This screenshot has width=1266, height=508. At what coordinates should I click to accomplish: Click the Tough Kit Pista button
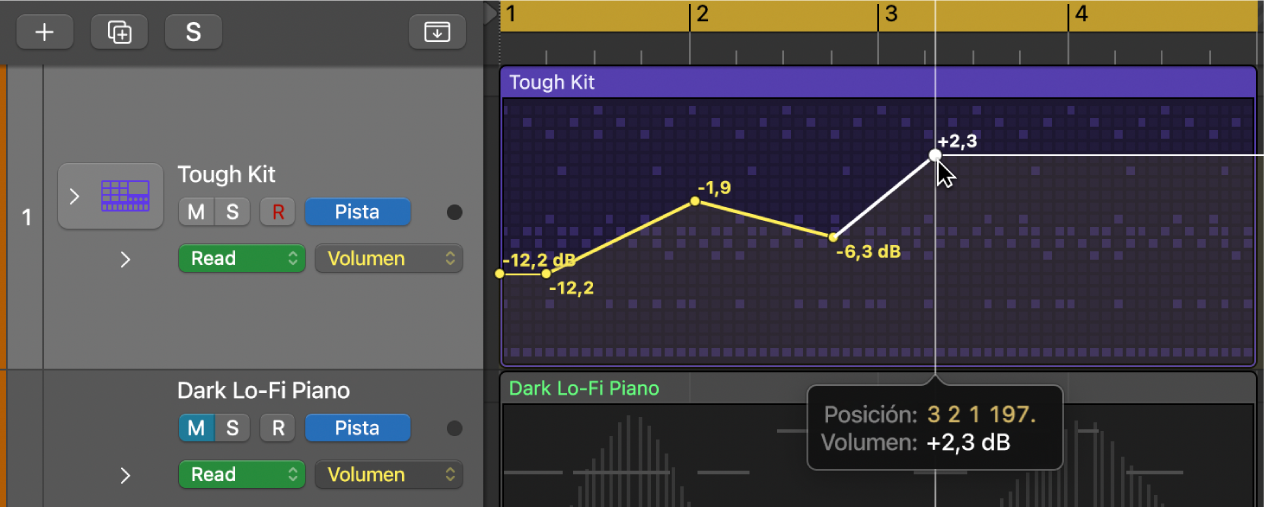(x=357, y=212)
